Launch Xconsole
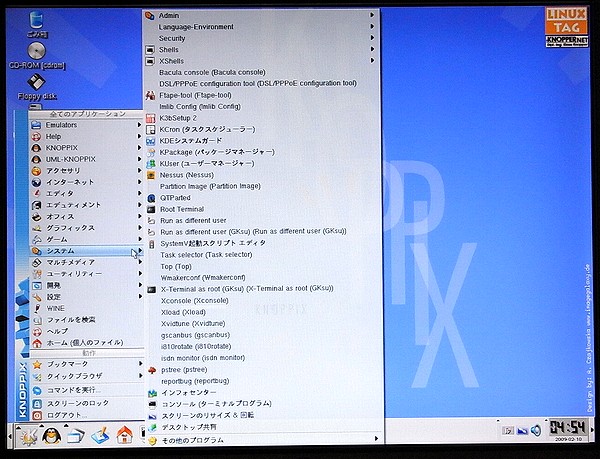Viewport: 600px width, 459px height. click(x=195, y=301)
